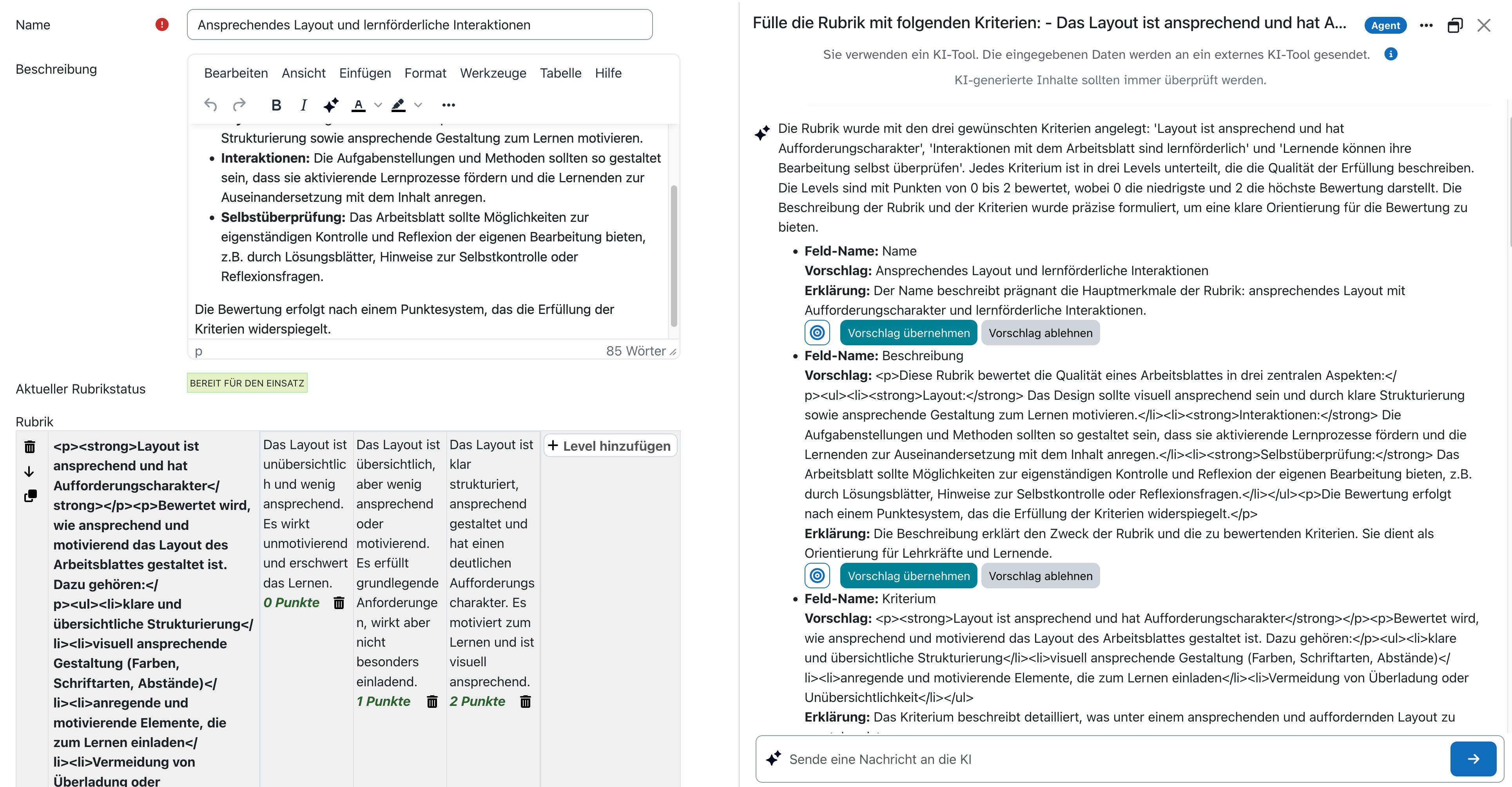The image size is (1512, 787).
Task: Reject the Beschreibung suggestion with Vorschlag ablehnen
Action: [1041, 576]
